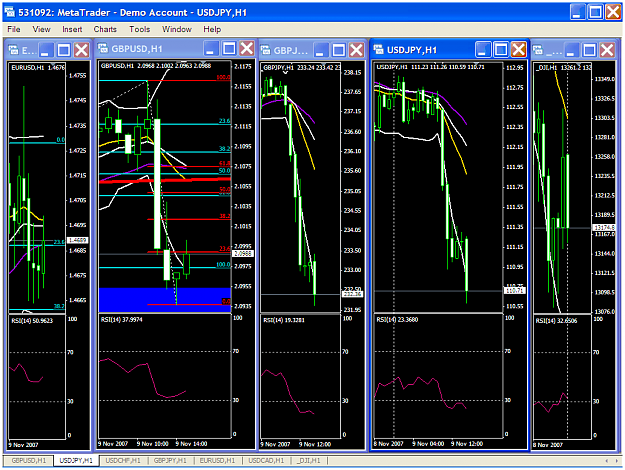Maximize the GBPUSD,H1 chart window
This screenshot has height=470, width=625.
[229, 49]
